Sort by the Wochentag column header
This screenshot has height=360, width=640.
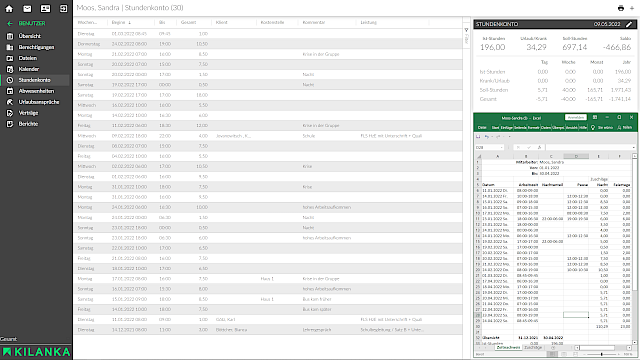(x=87, y=22)
